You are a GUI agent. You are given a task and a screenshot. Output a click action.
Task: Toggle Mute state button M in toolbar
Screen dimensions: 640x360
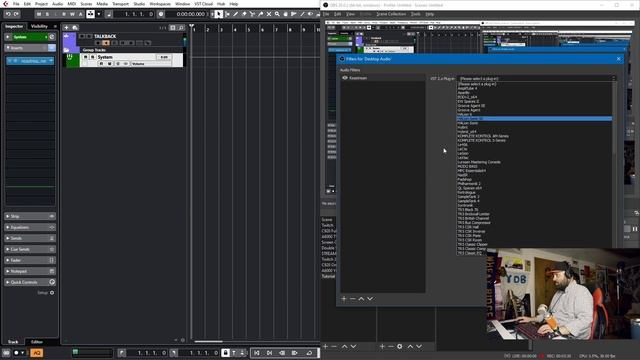pyautogui.click(x=39, y=14)
